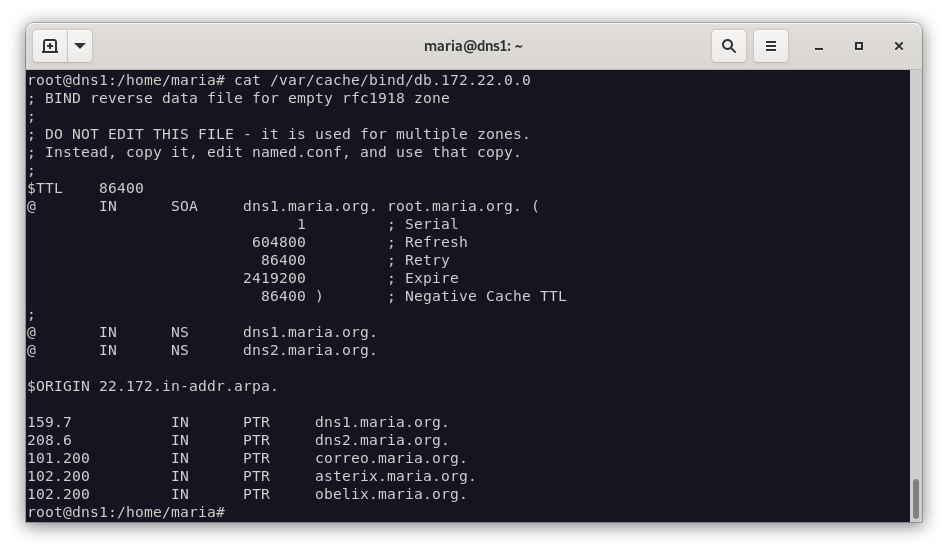Image resolution: width=948 pixels, height=551 pixels.
Task: Click the vertical scrollbar thumb
Action: point(914,498)
